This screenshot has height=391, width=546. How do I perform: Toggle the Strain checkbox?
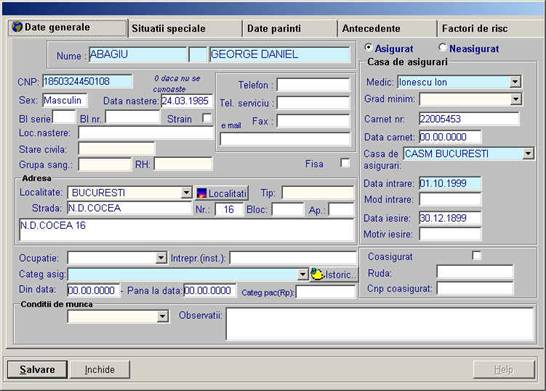tap(207, 118)
